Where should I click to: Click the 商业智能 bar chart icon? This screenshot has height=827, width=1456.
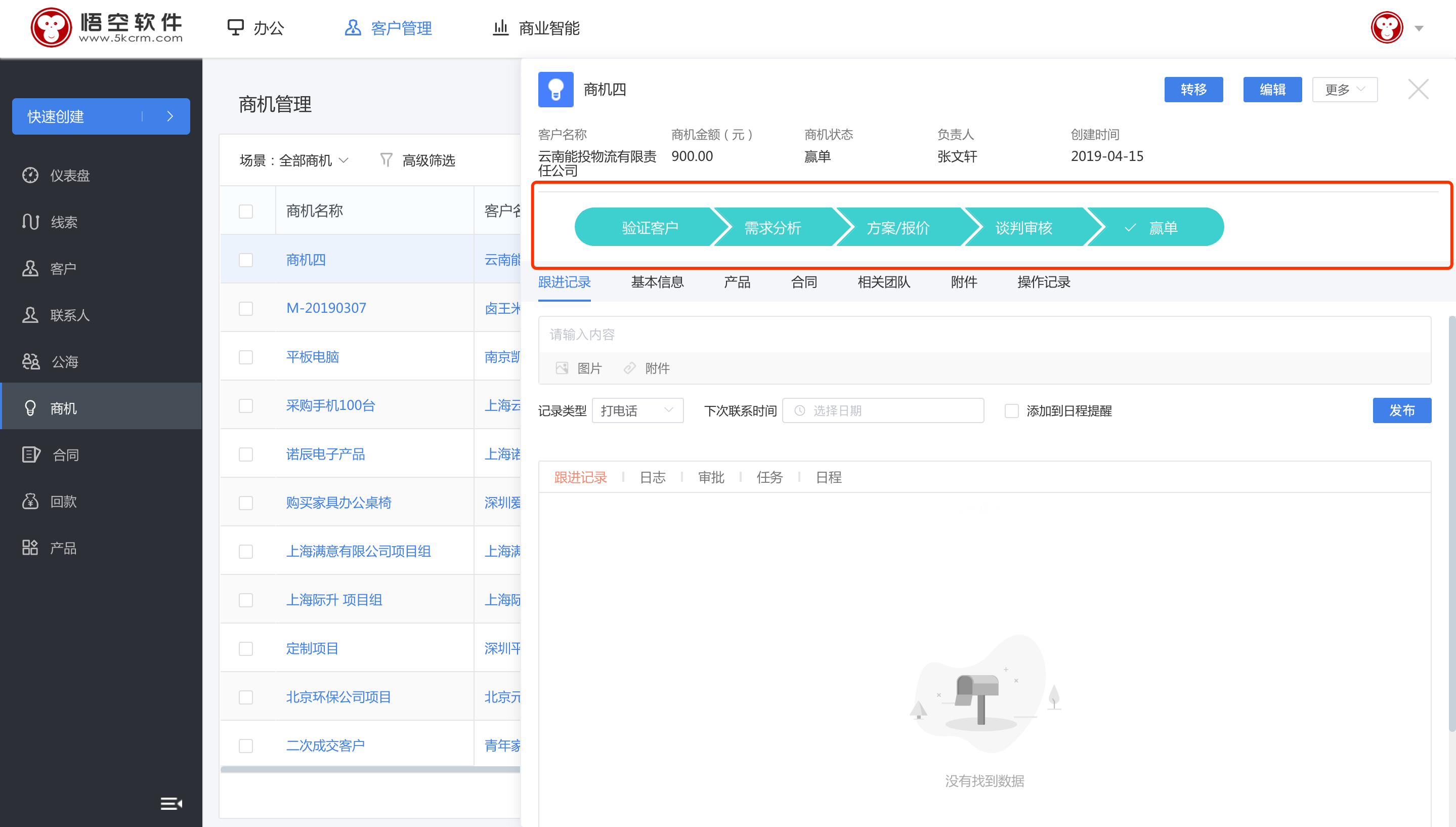point(500,27)
